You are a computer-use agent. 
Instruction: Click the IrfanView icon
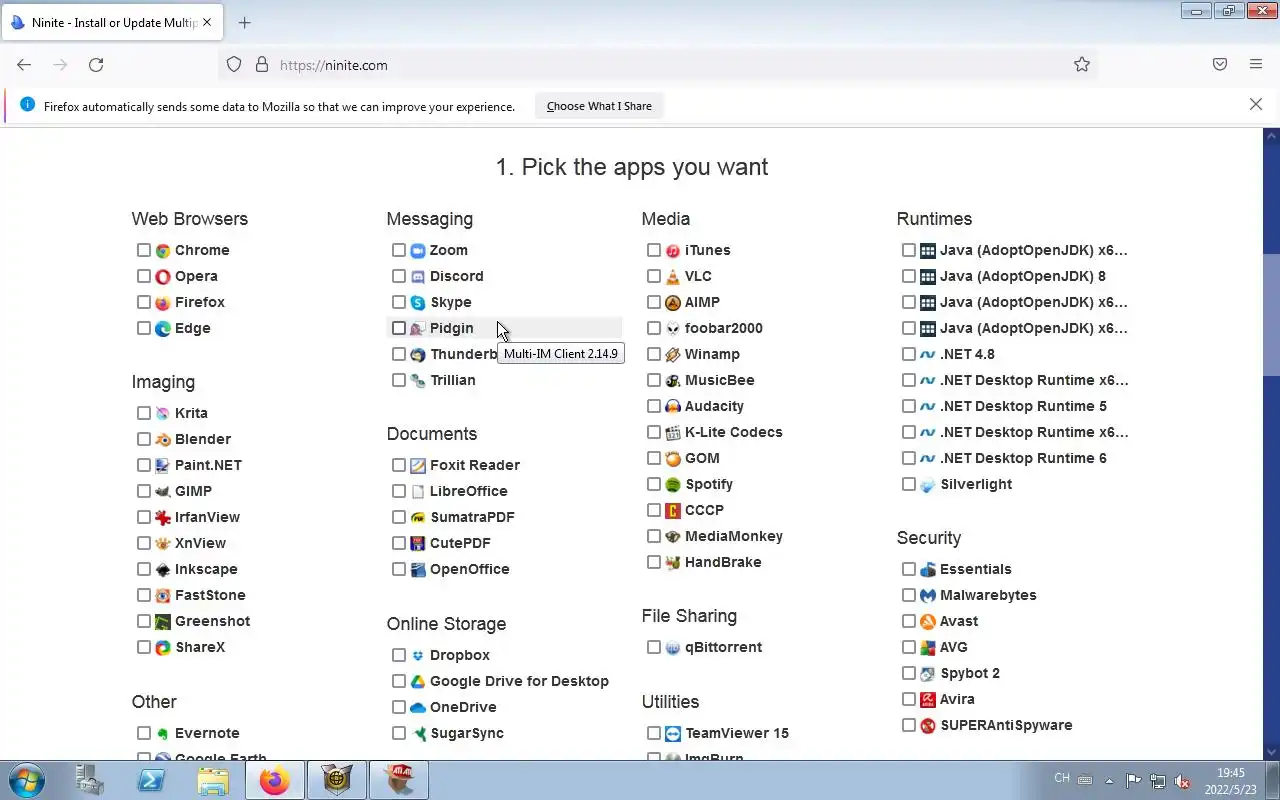163,517
